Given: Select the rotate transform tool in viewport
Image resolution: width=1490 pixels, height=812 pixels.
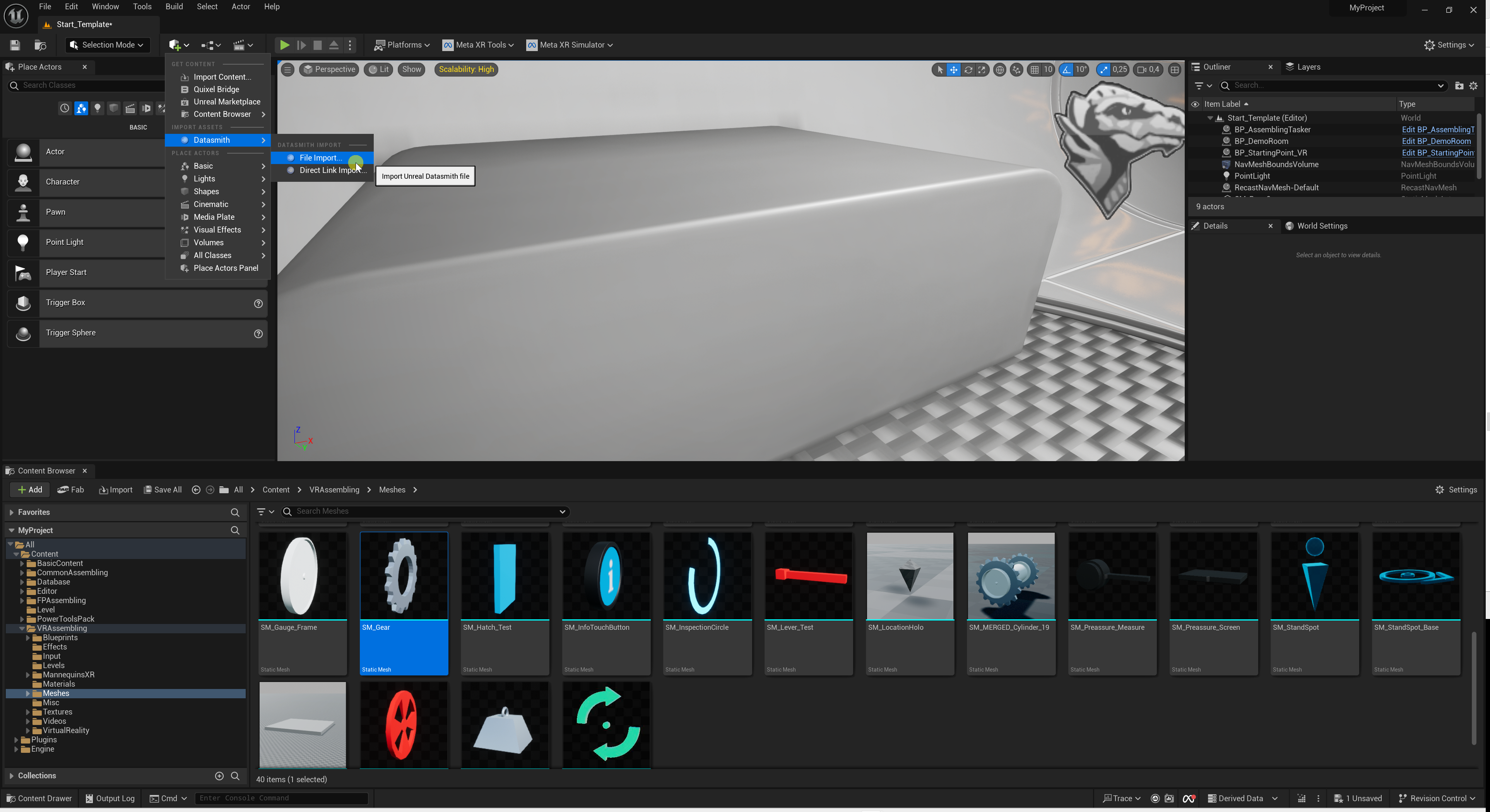Looking at the screenshot, I should (968, 69).
